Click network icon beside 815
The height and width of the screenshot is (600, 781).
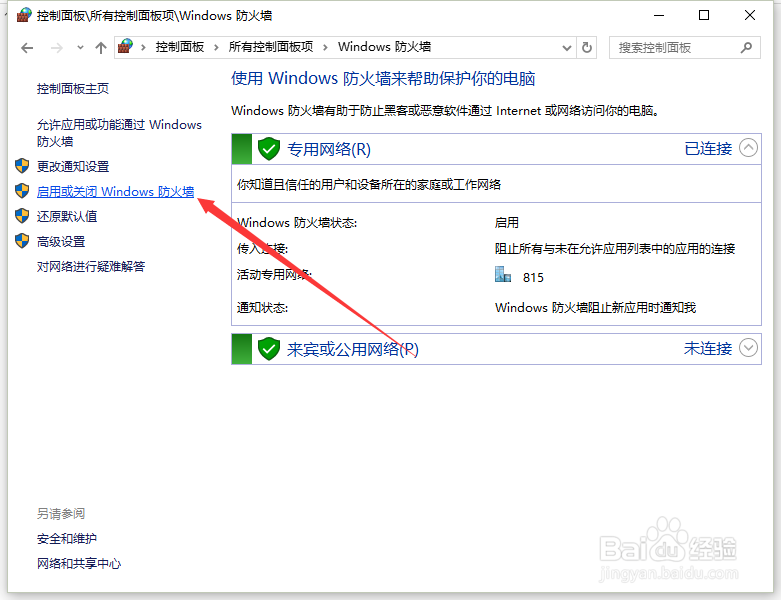503,274
